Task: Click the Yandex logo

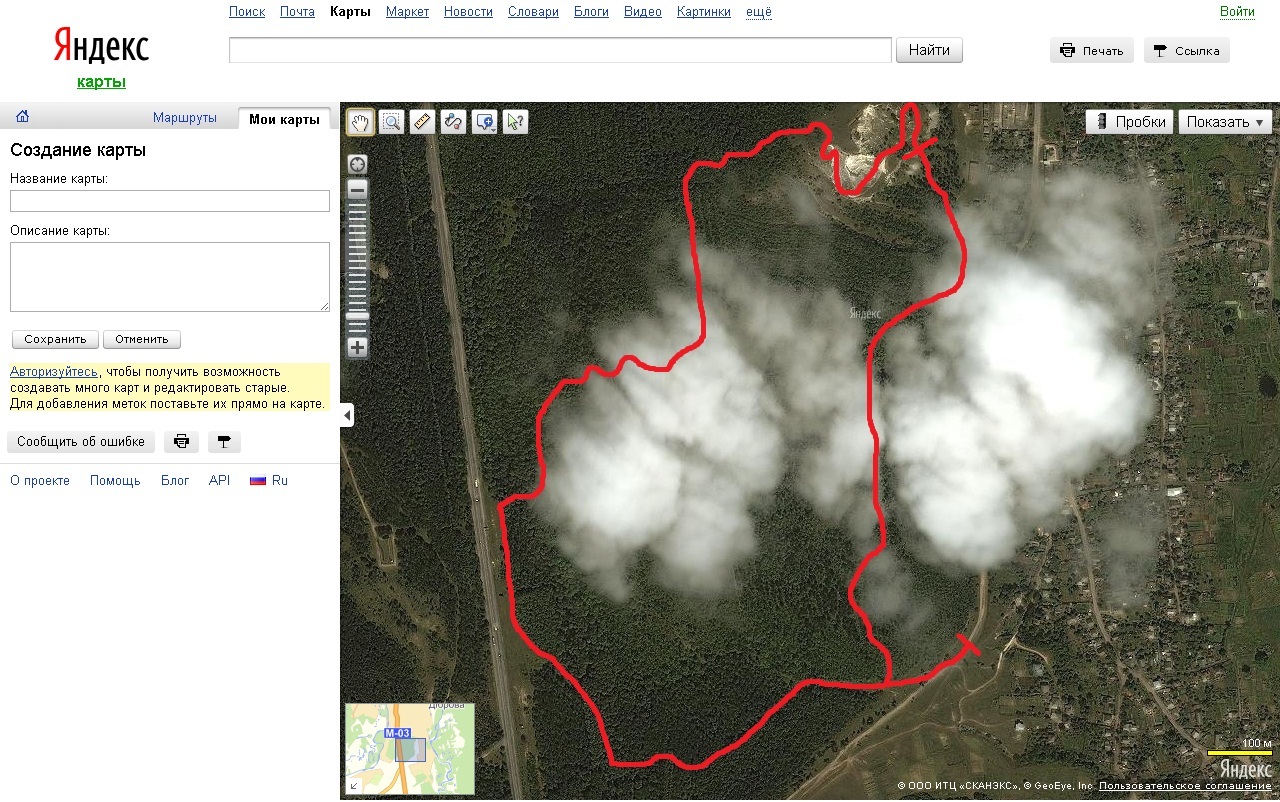Action: (x=101, y=47)
